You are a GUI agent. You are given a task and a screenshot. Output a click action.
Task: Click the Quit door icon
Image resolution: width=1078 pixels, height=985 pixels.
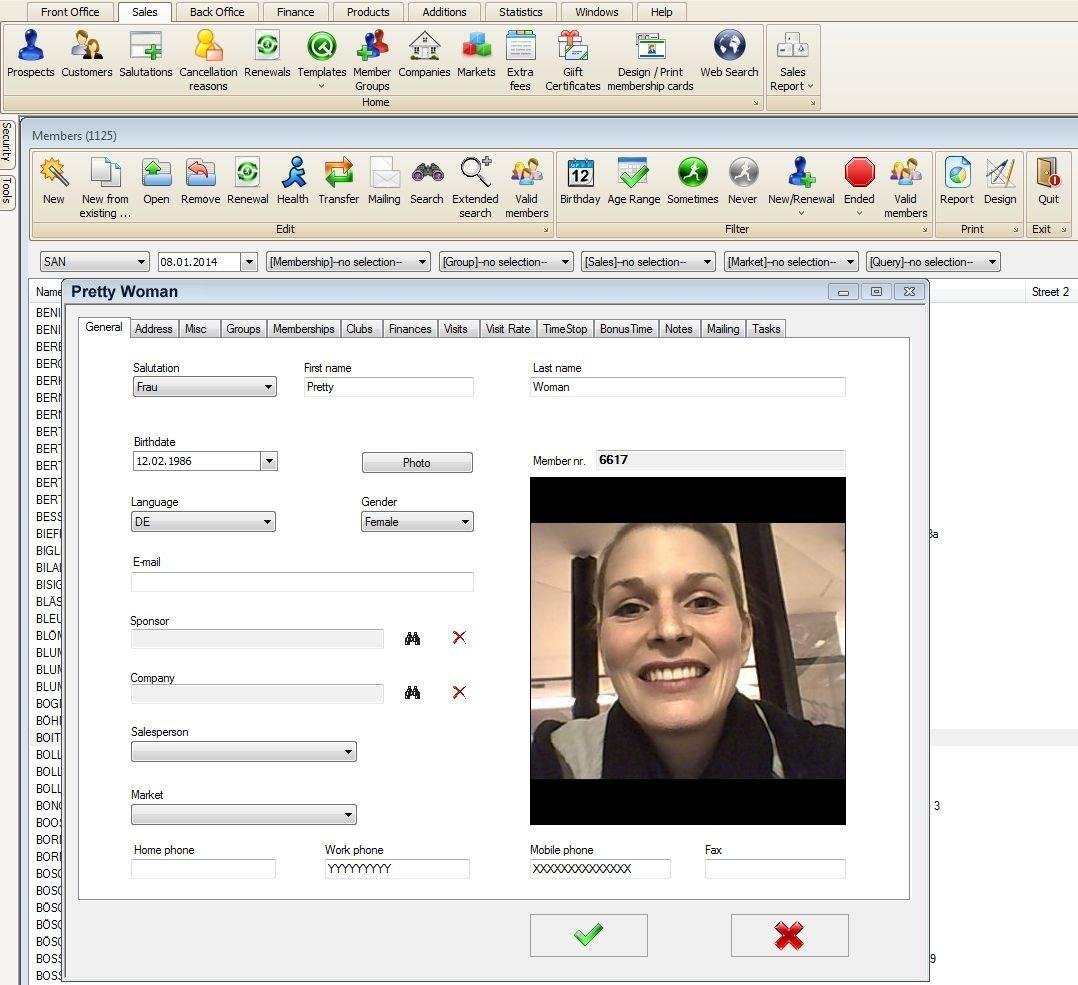[x=1048, y=181]
